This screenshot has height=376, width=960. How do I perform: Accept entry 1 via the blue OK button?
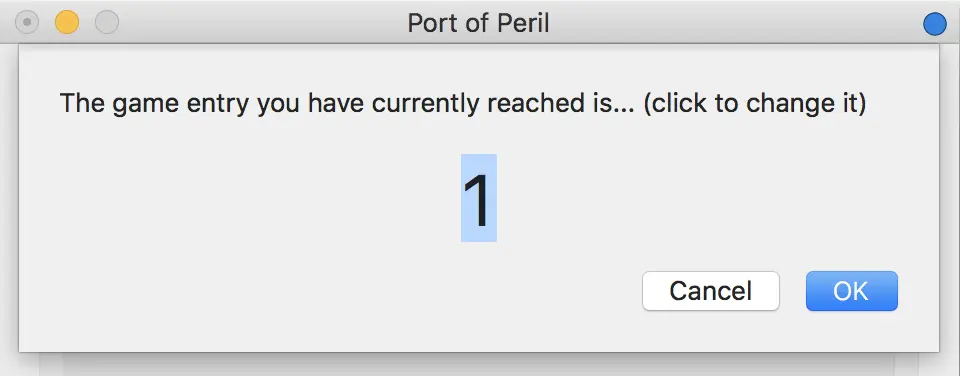pyautogui.click(x=851, y=291)
